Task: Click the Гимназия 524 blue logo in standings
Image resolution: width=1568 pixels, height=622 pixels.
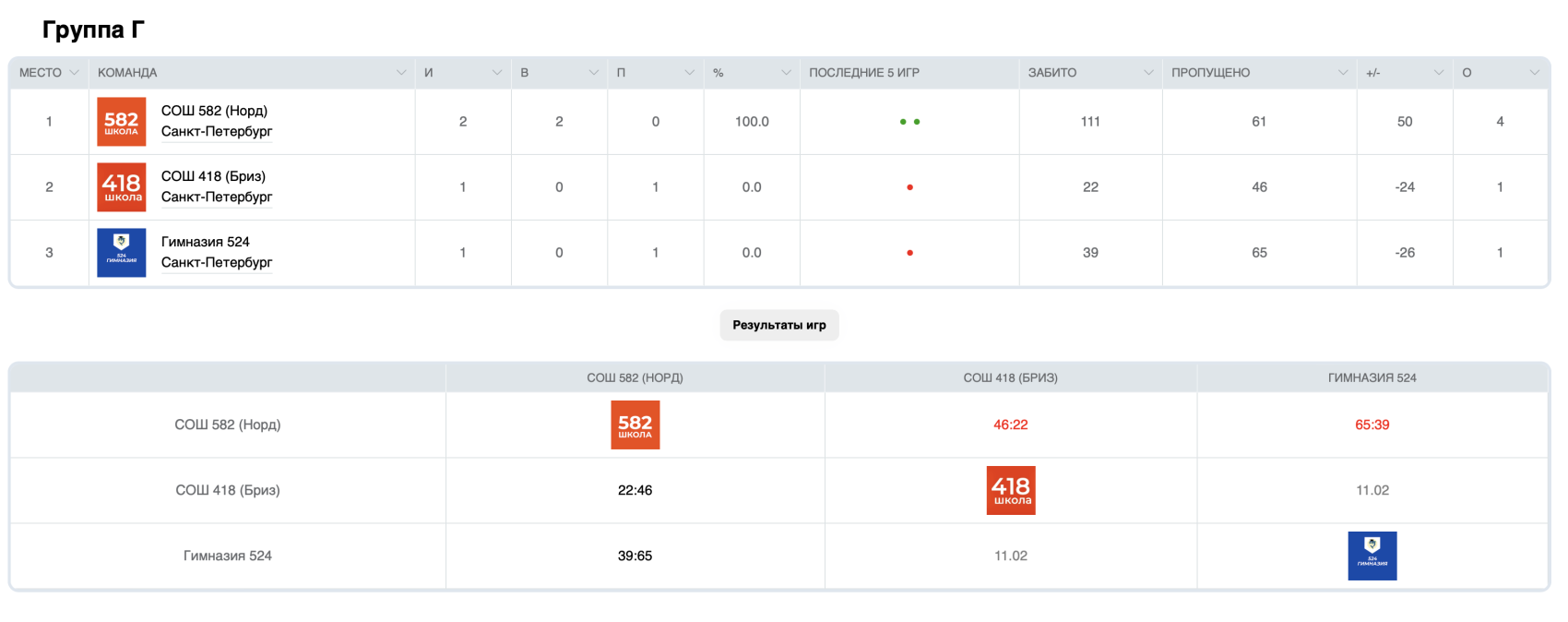Action: click(121, 253)
